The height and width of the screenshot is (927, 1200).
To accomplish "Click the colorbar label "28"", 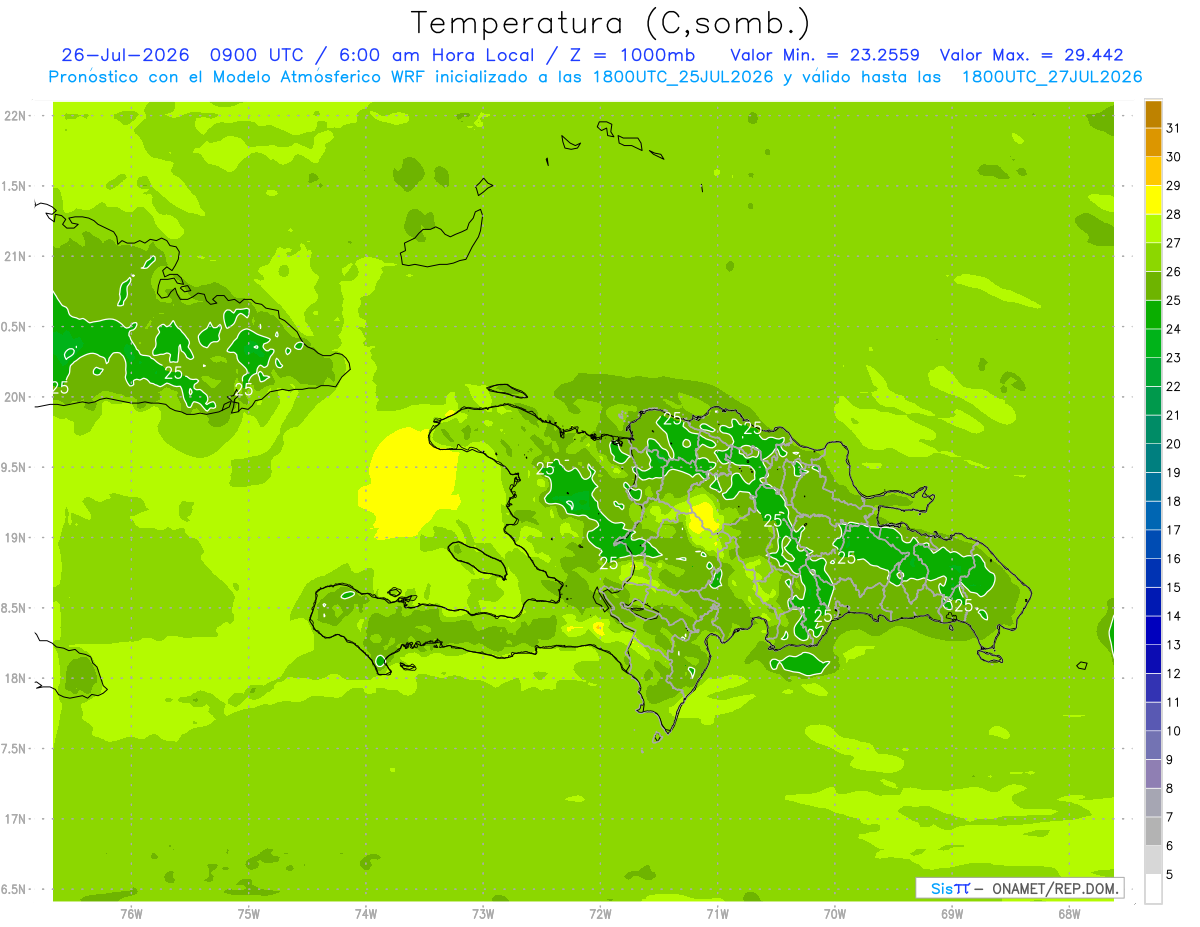I will [x=1174, y=214].
